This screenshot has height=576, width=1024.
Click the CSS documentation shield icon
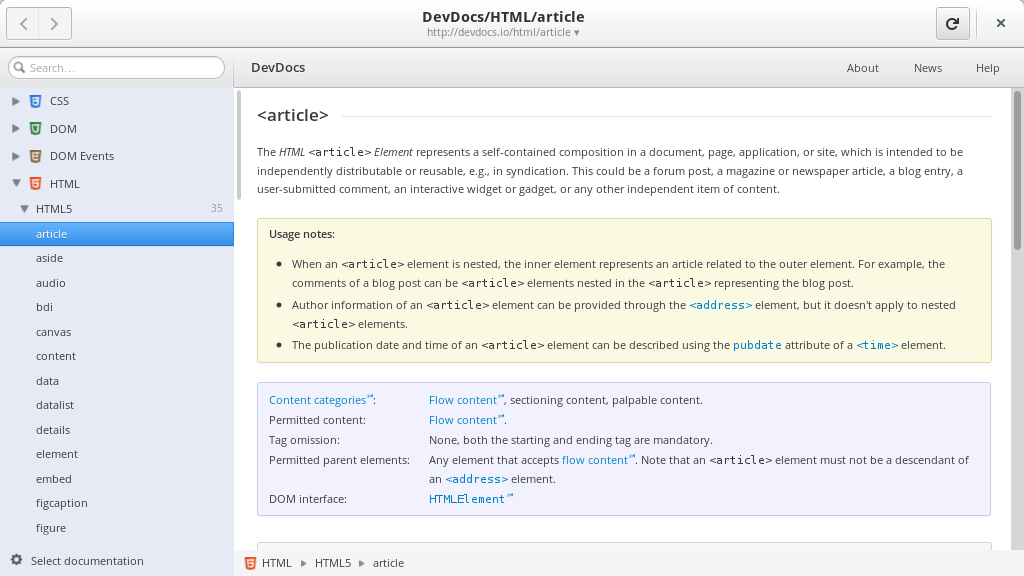(x=36, y=101)
